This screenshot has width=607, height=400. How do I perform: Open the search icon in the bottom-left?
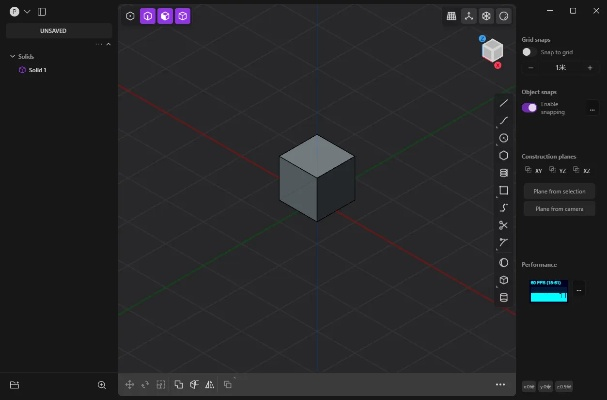(101, 384)
